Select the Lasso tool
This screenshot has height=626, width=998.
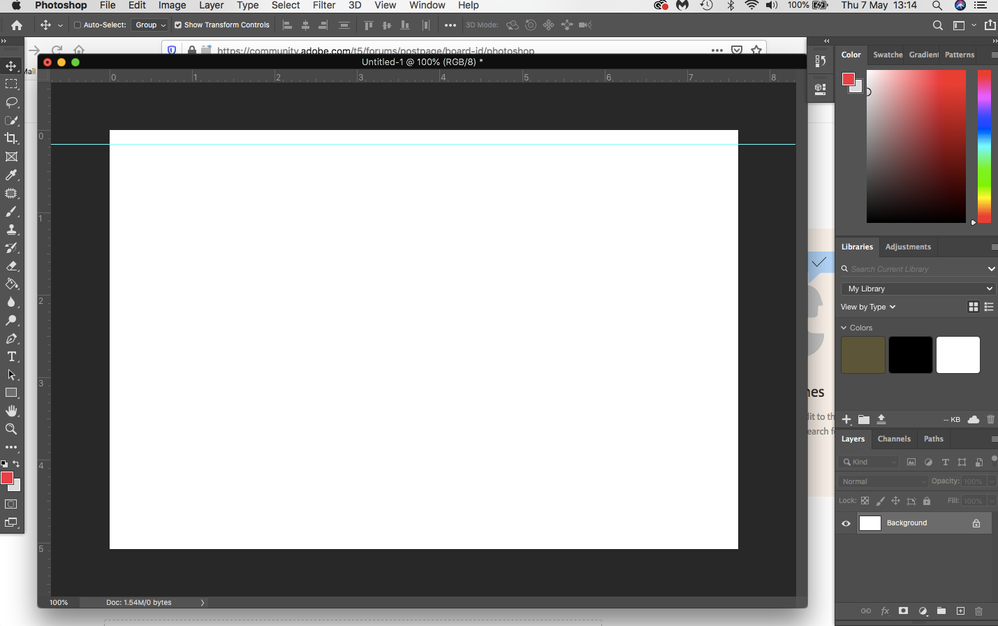tap(12, 102)
